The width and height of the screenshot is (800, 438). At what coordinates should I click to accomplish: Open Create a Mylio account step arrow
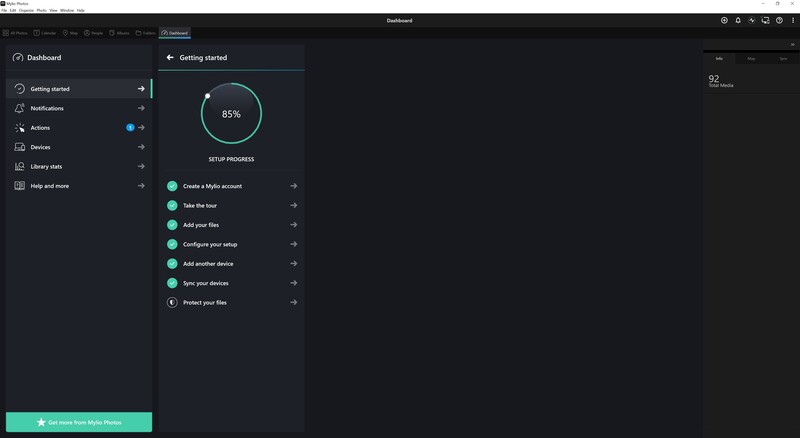(294, 186)
